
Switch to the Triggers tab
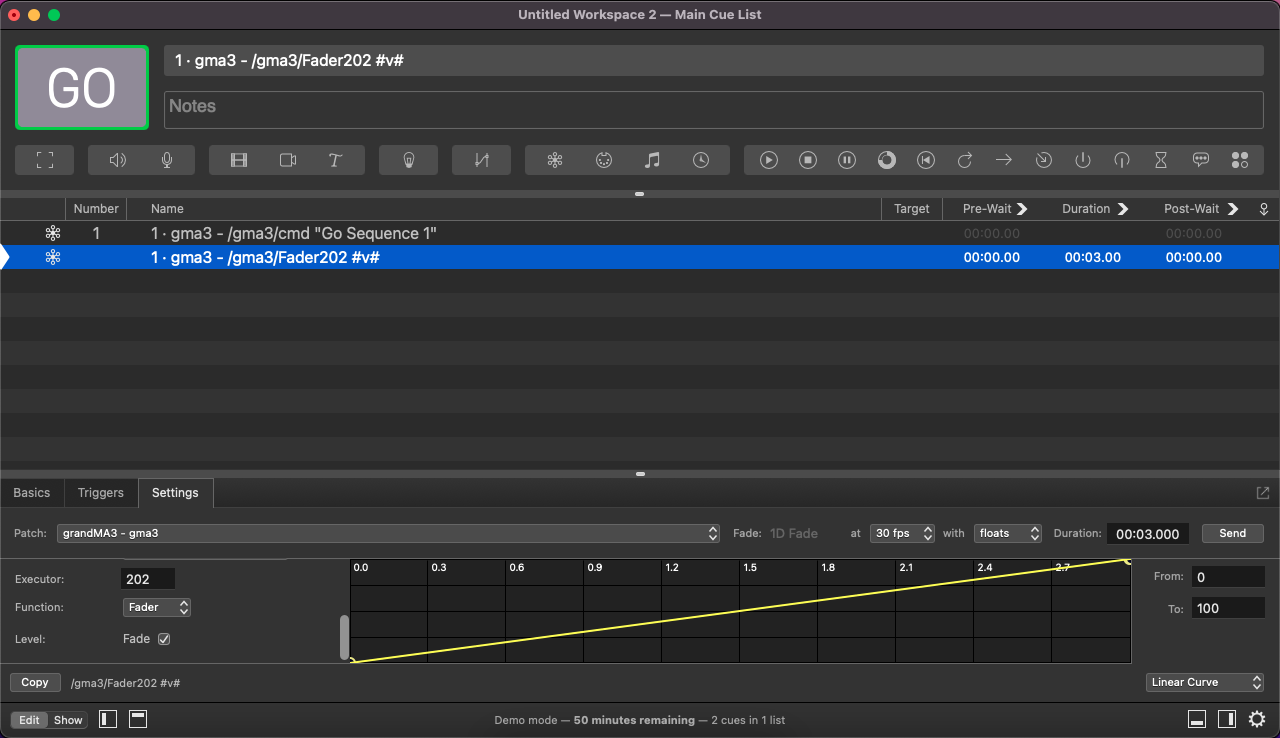(x=101, y=493)
